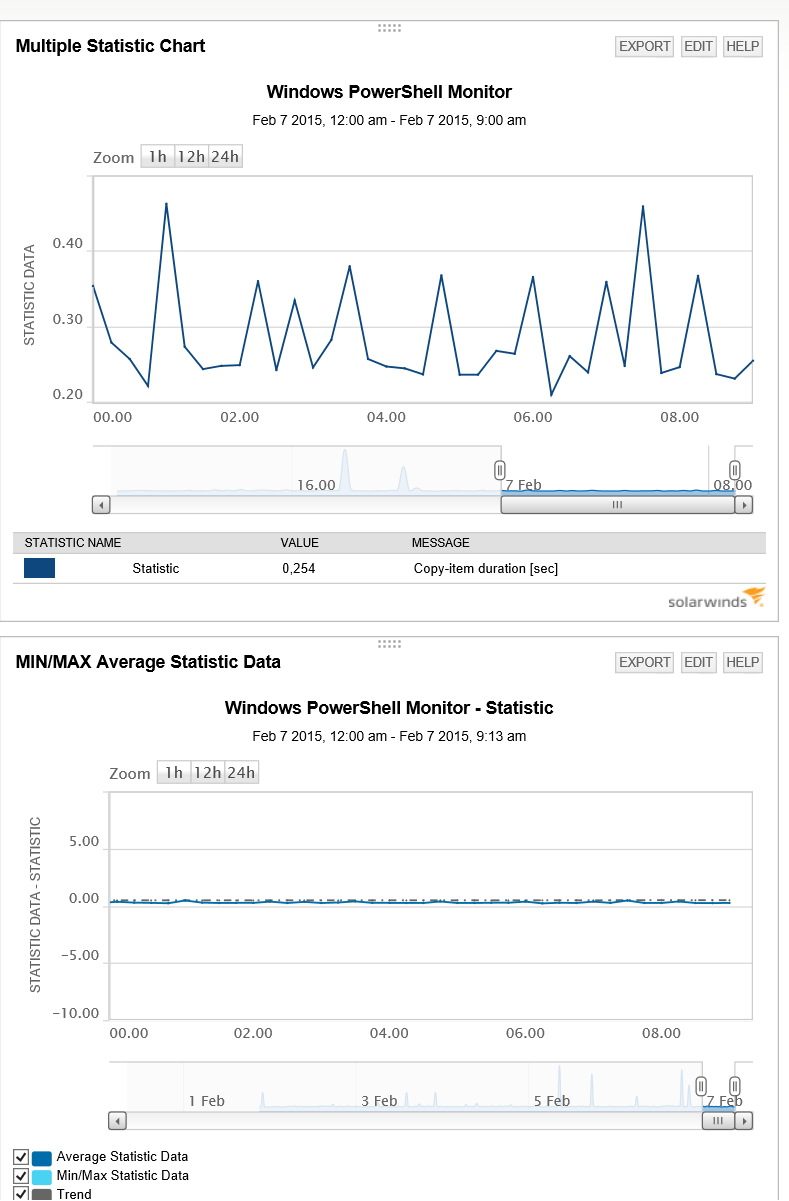Click the 12:00 am - 9:13 am date range
The height and width of the screenshot is (1201, 789).
tap(389, 736)
